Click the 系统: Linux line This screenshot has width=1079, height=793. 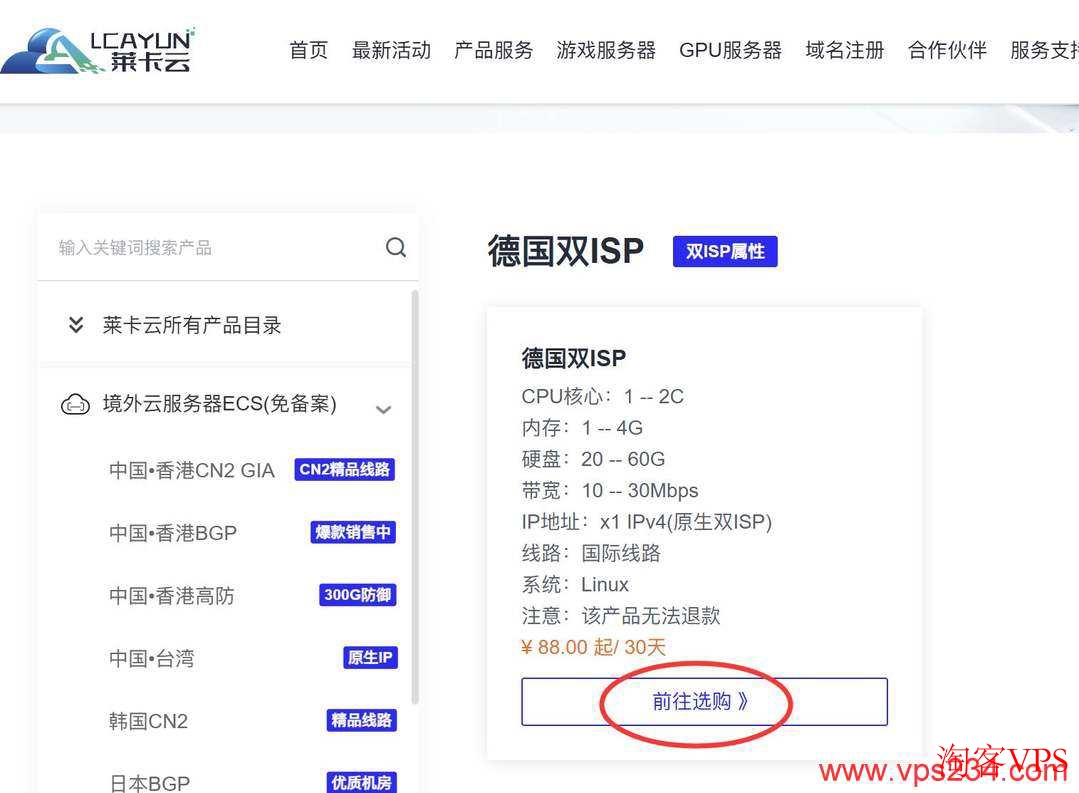point(575,584)
